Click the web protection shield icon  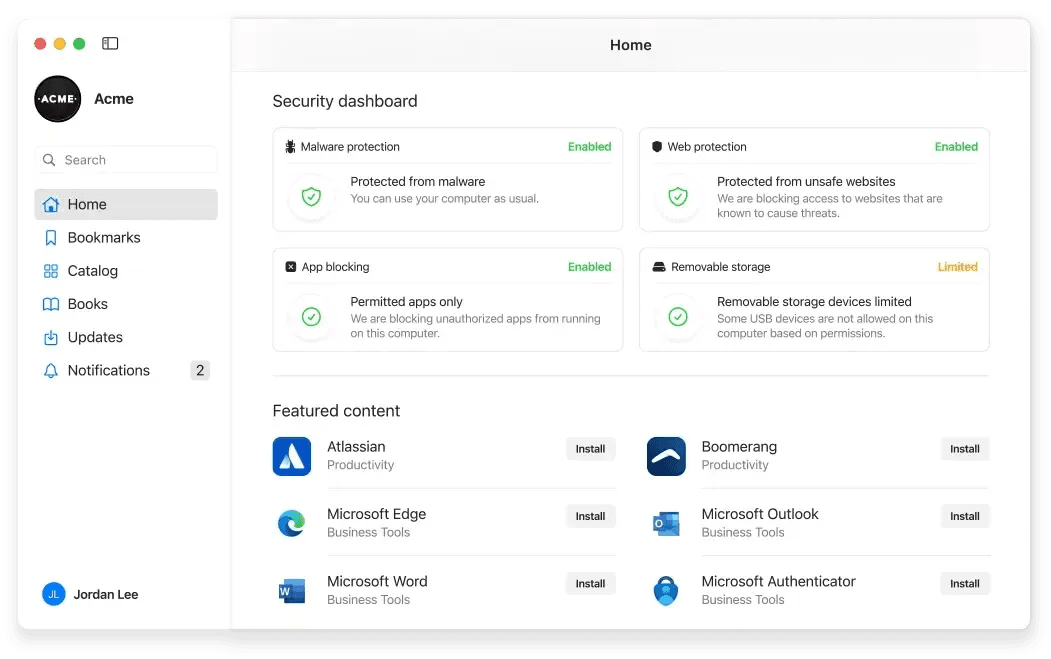pyautogui.click(x=657, y=147)
